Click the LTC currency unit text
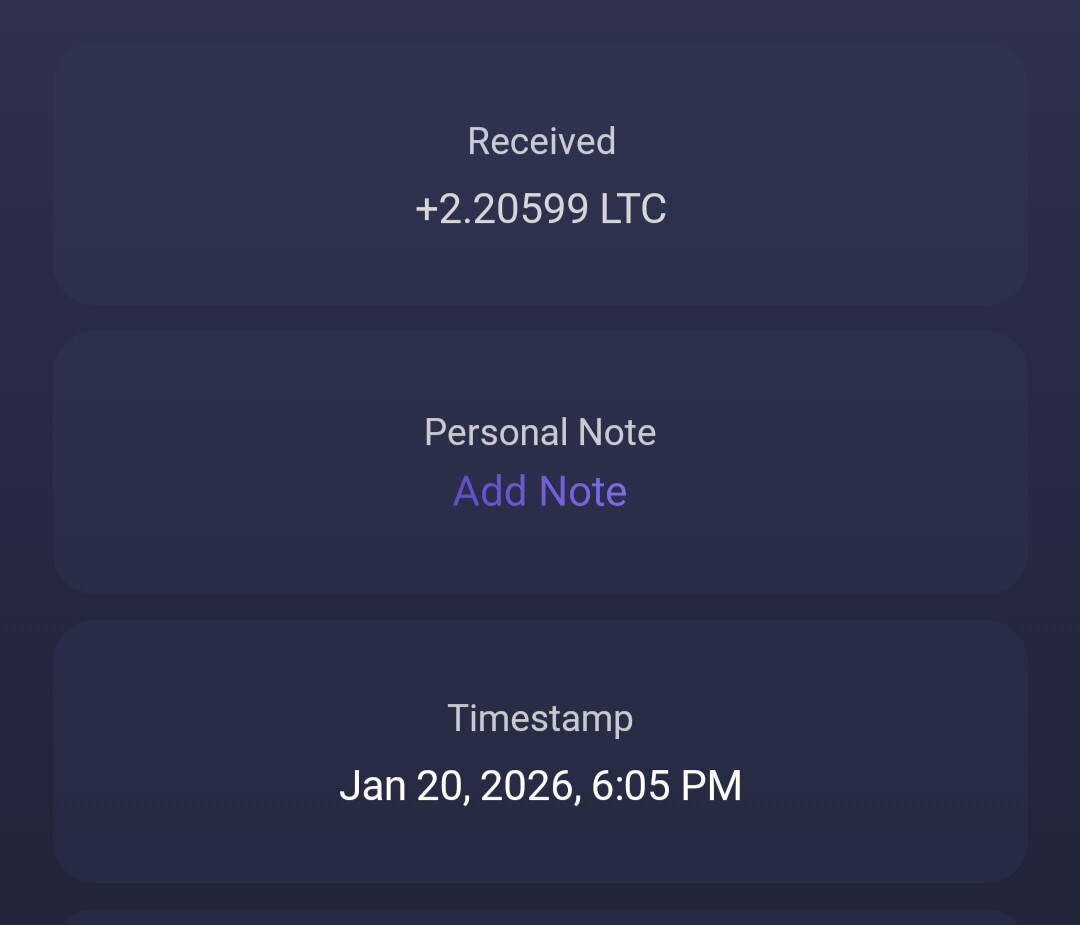This screenshot has width=1080, height=925. (x=633, y=209)
